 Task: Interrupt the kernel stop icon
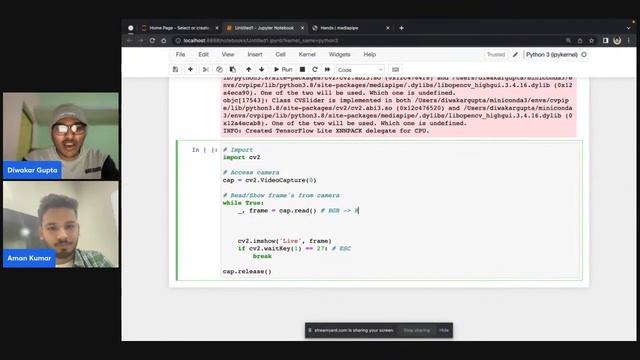(x=302, y=70)
